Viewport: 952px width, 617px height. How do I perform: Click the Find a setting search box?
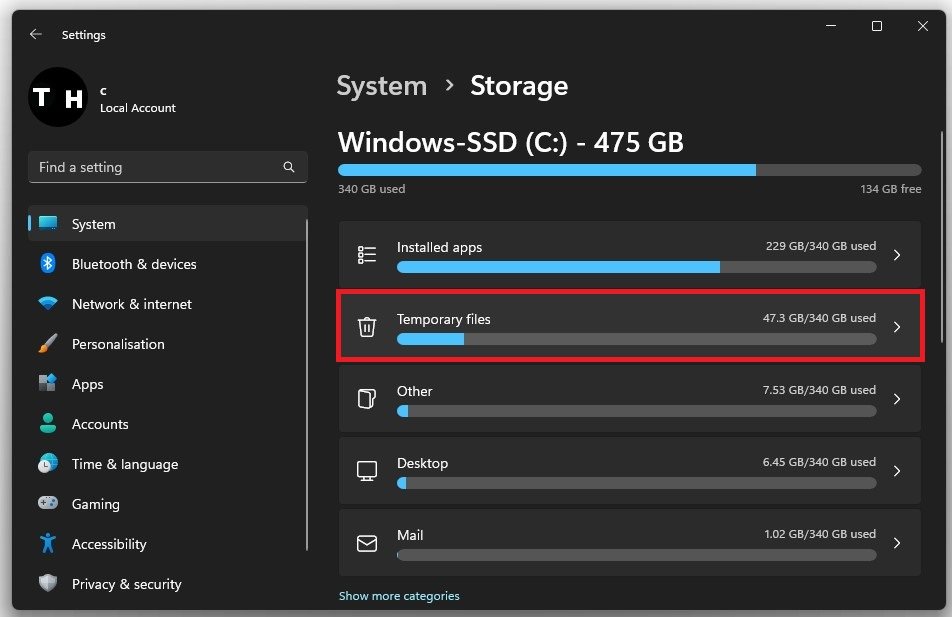155,168
